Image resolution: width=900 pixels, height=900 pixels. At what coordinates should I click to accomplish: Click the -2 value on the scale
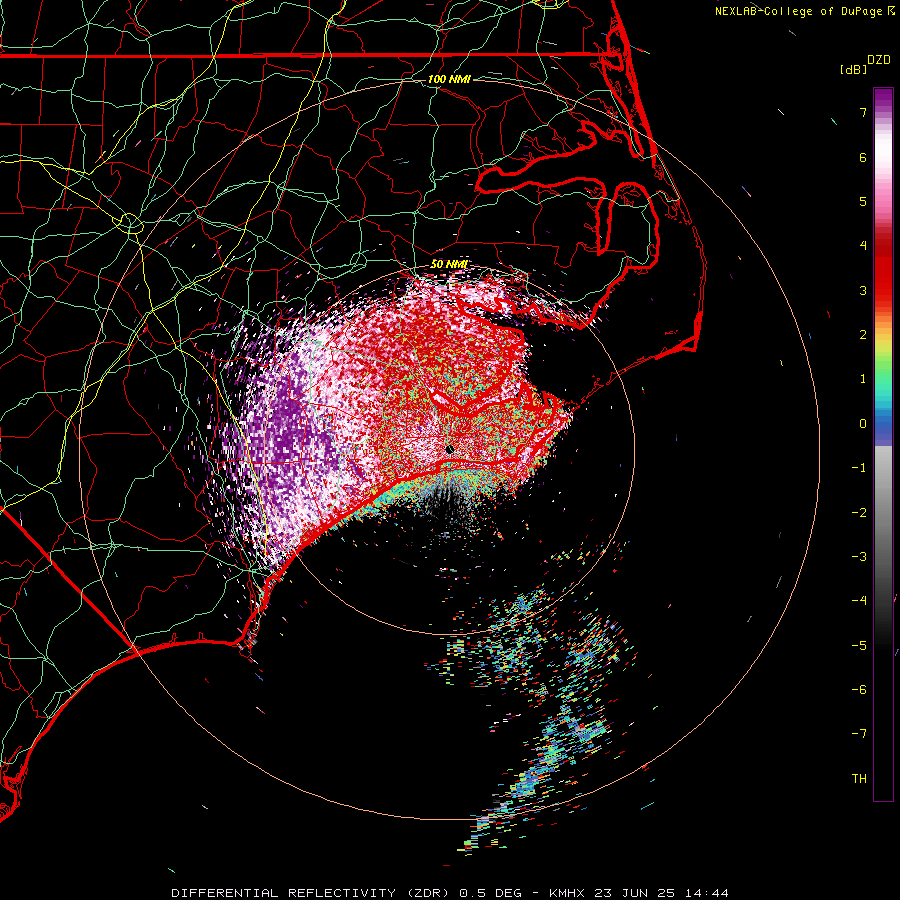click(859, 513)
